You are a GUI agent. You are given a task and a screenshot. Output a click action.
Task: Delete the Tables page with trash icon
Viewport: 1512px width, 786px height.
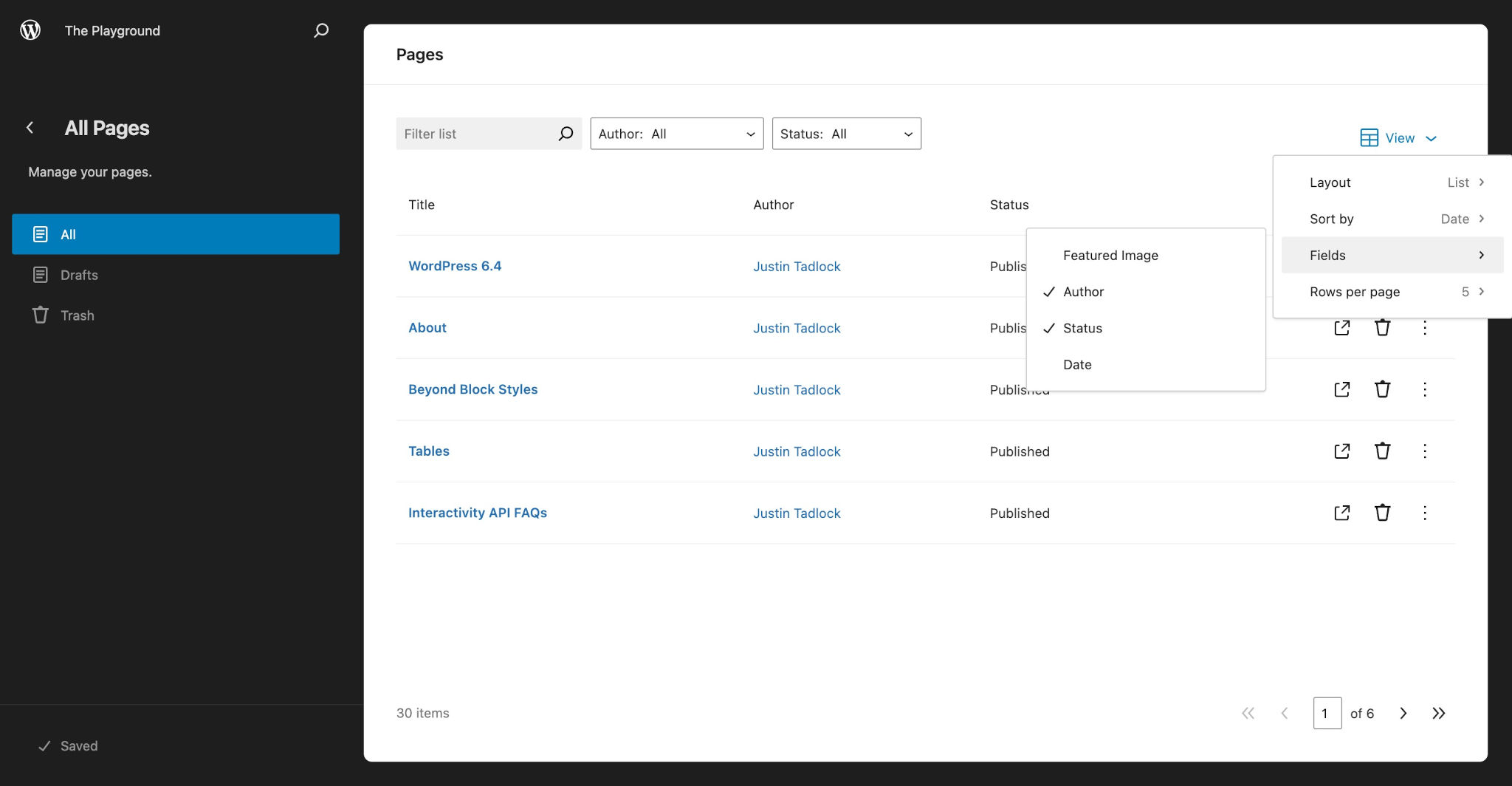(x=1382, y=451)
